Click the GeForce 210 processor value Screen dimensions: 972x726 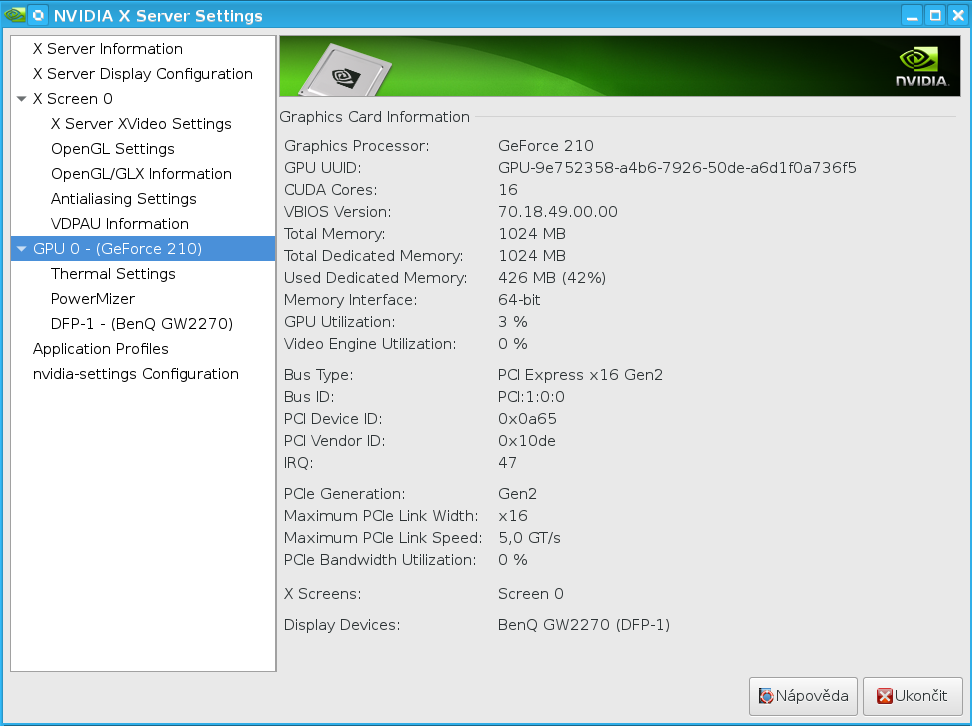[546, 146]
